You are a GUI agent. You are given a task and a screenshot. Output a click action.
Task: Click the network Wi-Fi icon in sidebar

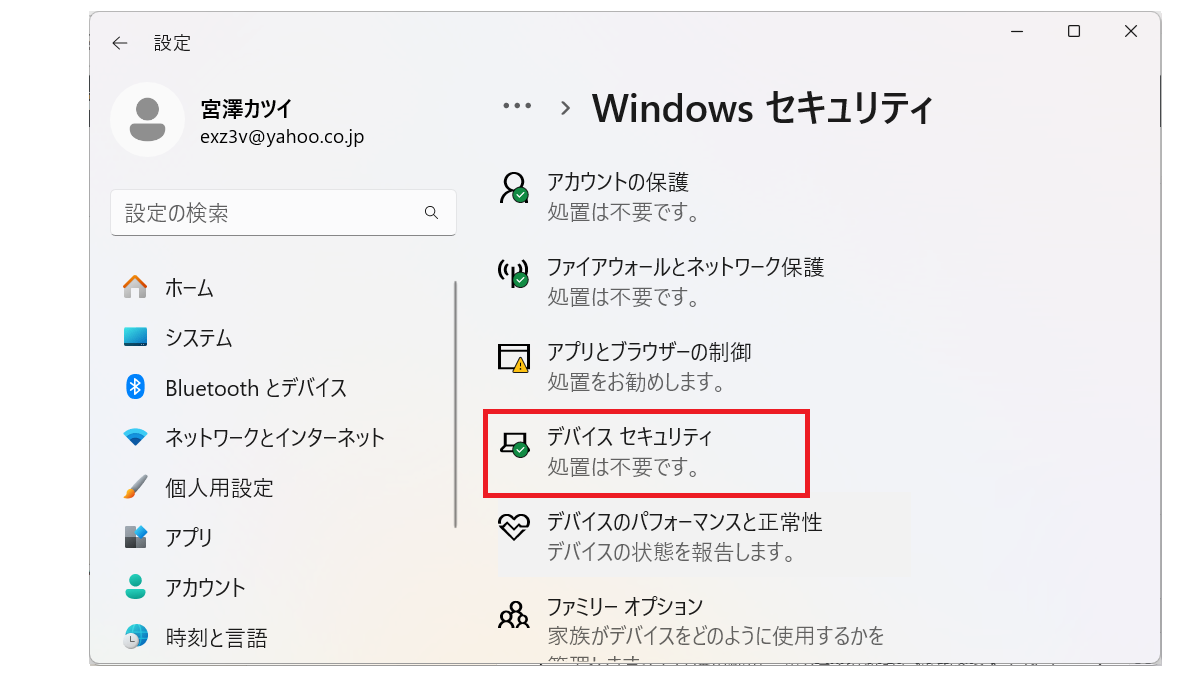click(135, 437)
